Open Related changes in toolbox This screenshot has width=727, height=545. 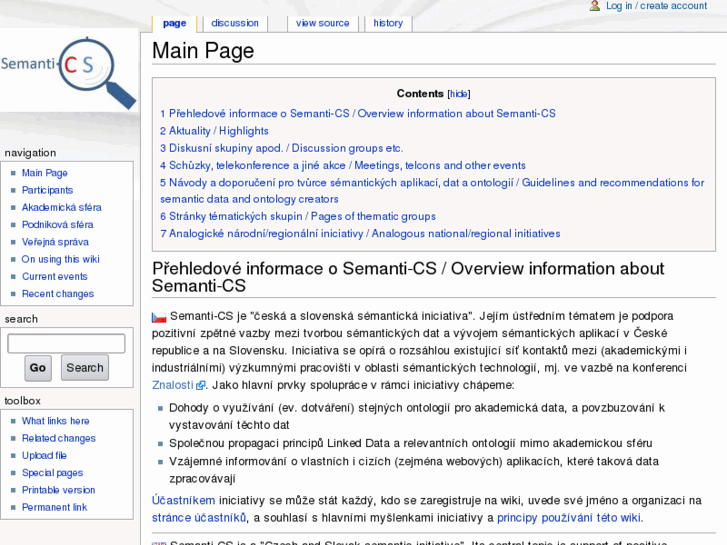coord(59,438)
